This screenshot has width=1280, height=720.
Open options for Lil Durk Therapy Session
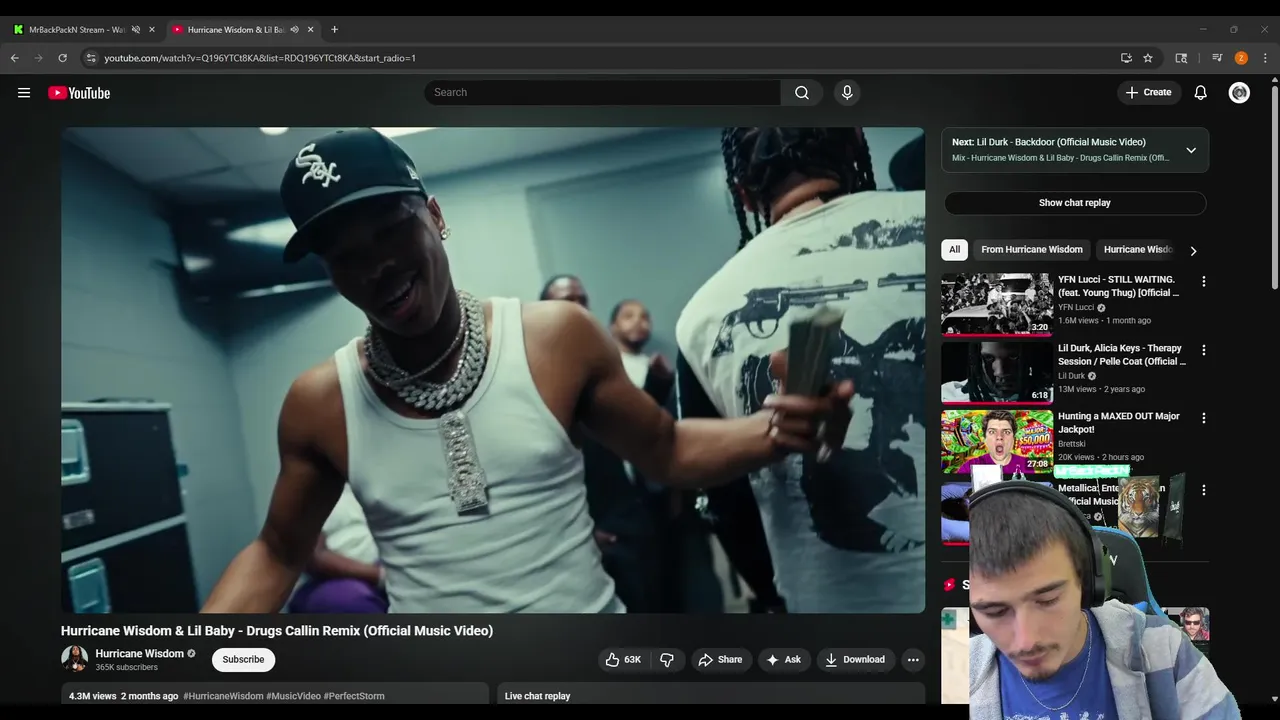click(x=1204, y=350)
